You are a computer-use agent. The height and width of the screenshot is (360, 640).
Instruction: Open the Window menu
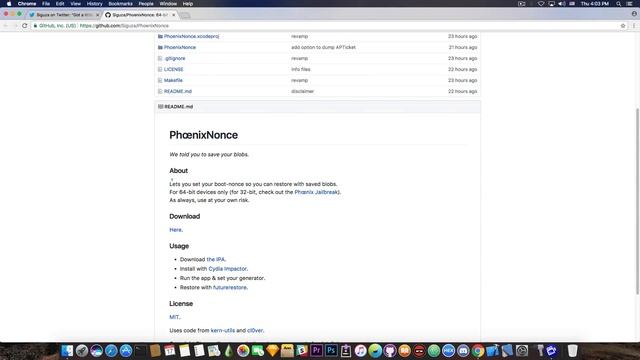[x=168, y=4]
